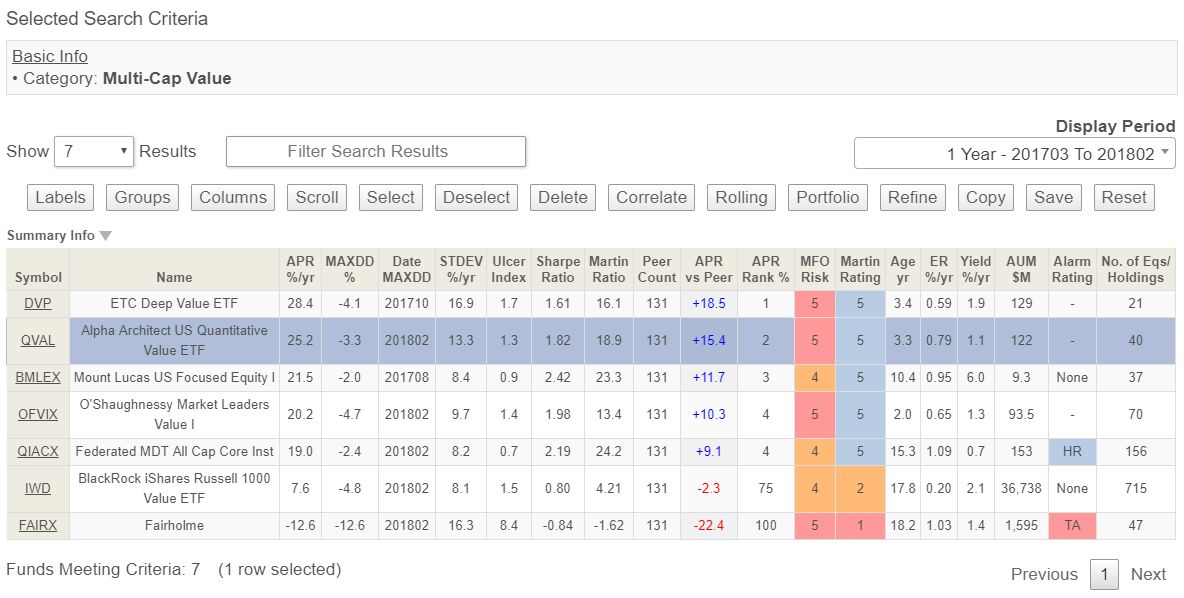1184x598 pixels.
Task: Collapse the Summary Info triangle expander
Action: (106, 236)
